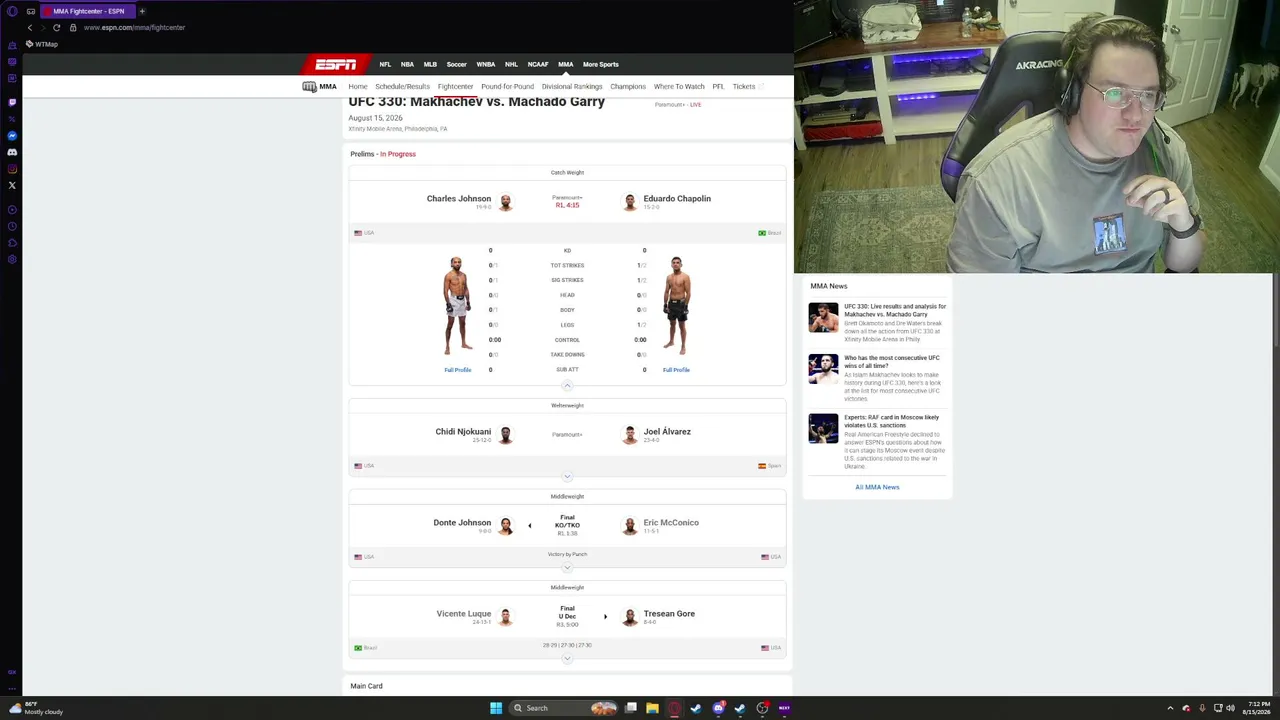Screen dimensions: 1280x720
Task: Read RAF card in Moscow article
Action: click(x=892, y=421)
